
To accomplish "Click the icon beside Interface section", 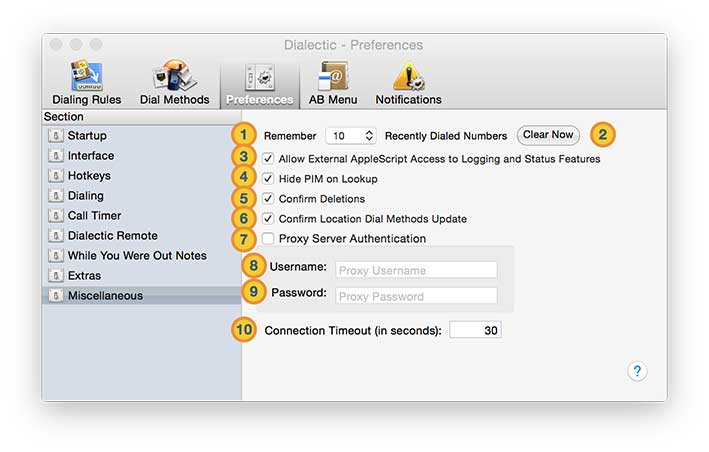I will click(56, 155).
